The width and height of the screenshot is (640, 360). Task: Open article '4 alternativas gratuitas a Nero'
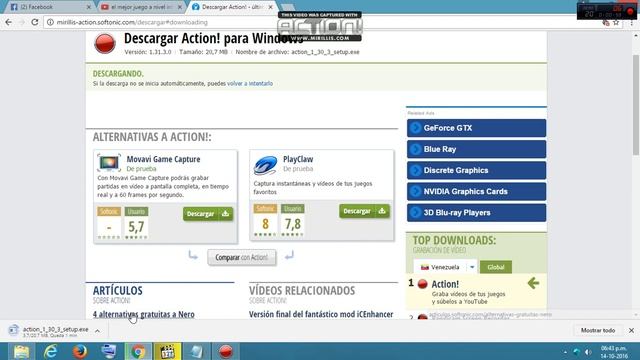tap(144, 314)
